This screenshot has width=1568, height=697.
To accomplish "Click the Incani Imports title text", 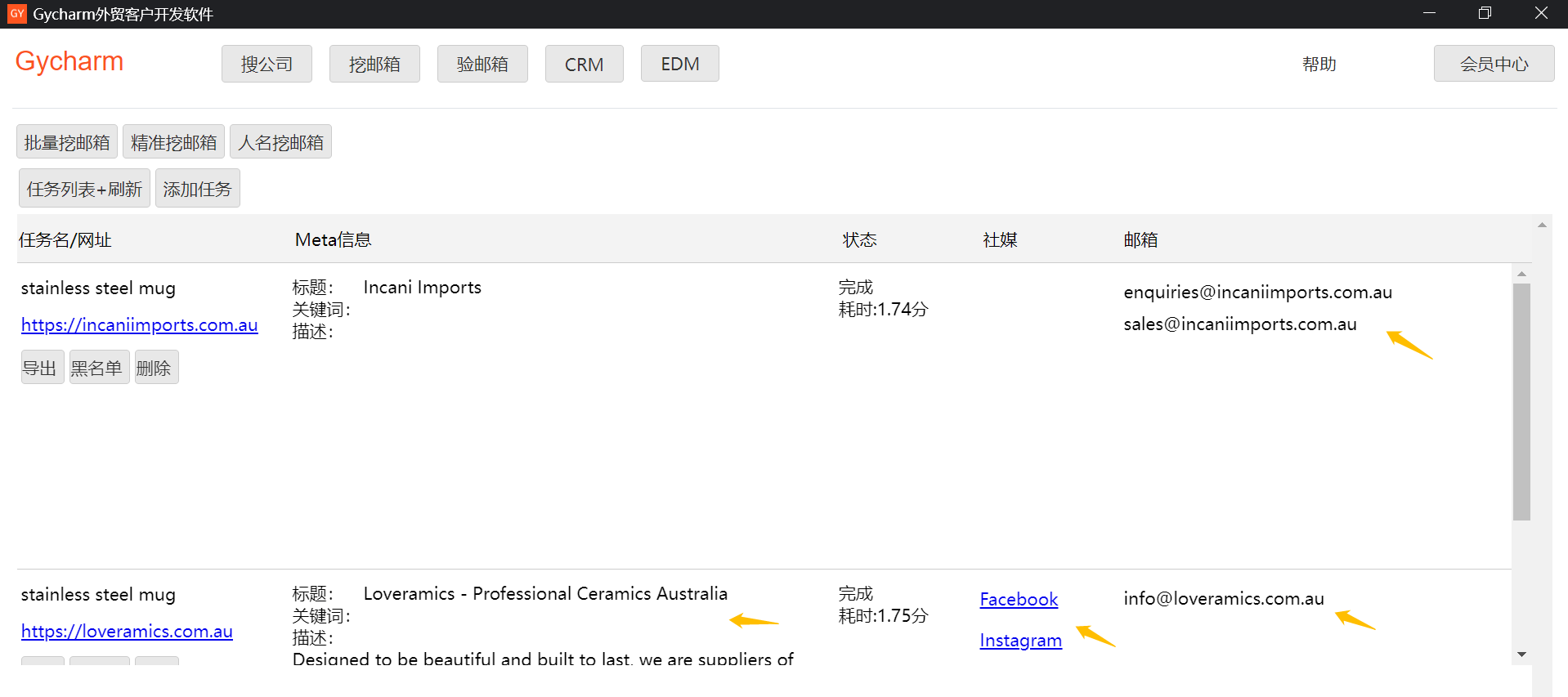I will [x=422, y=288].
